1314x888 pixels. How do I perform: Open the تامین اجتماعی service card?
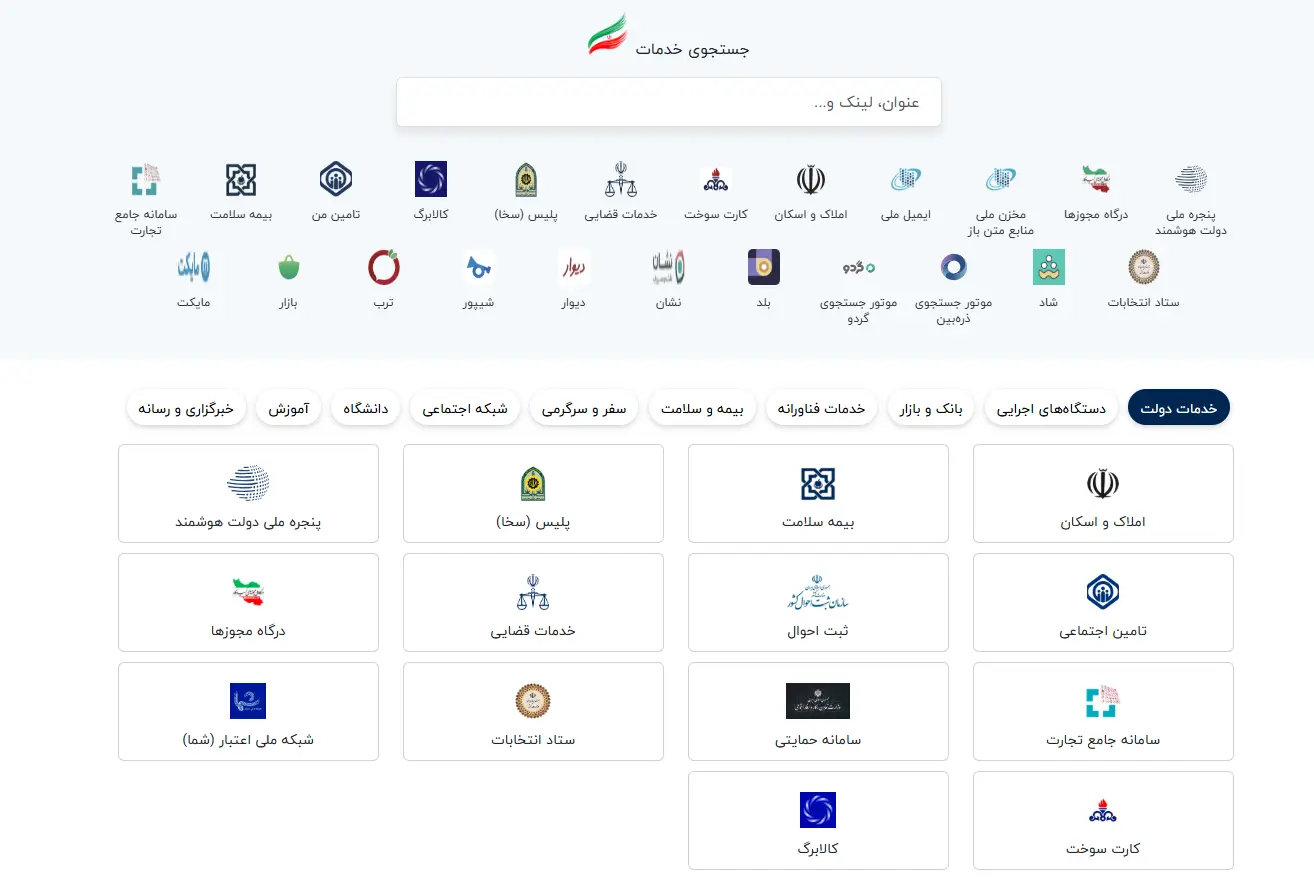(x=1103, y=602)
